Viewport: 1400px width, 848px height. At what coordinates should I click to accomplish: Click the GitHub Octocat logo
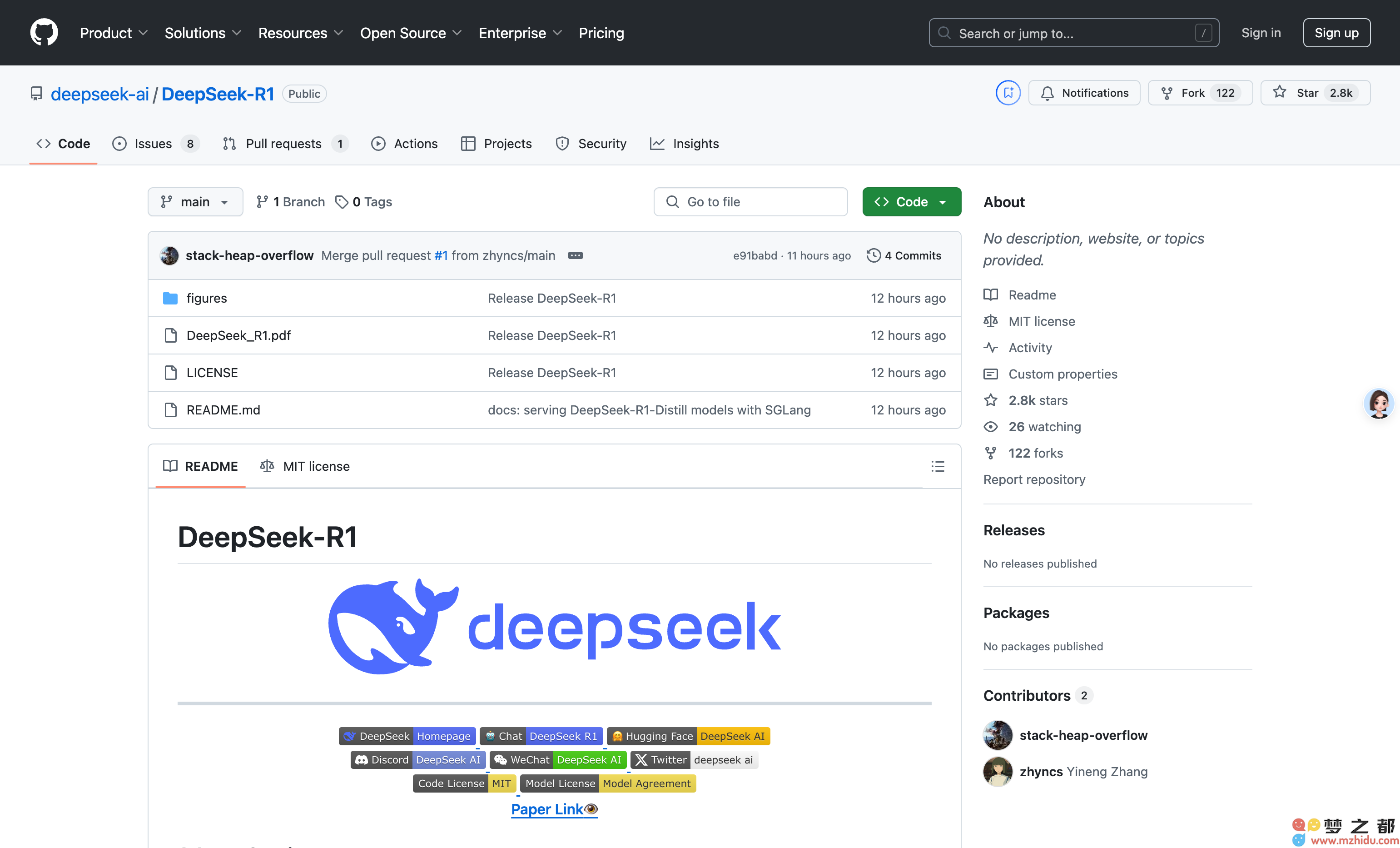(44, 32)
